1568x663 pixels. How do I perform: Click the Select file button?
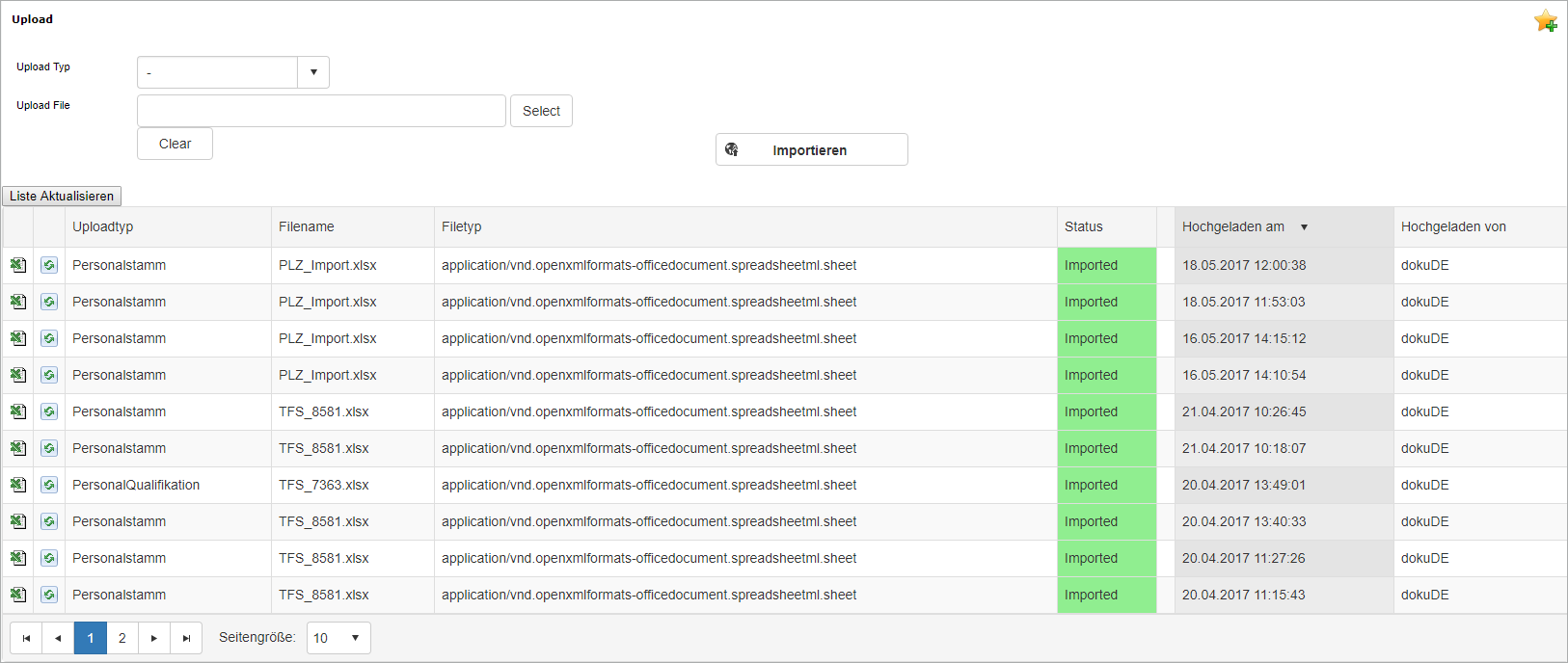(x=541, y=111)
